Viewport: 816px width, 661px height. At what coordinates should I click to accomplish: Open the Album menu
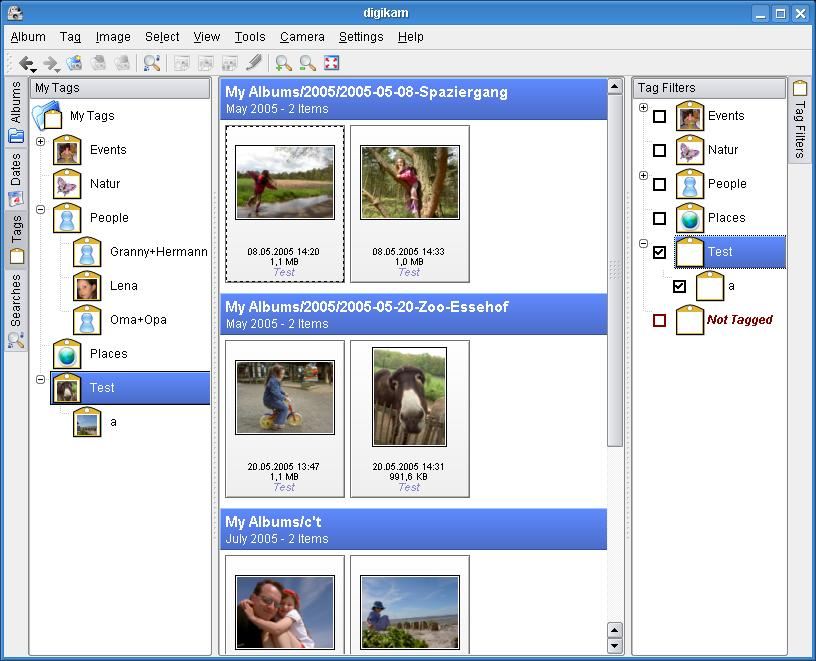pyautogui.click(x=28, y=37)
